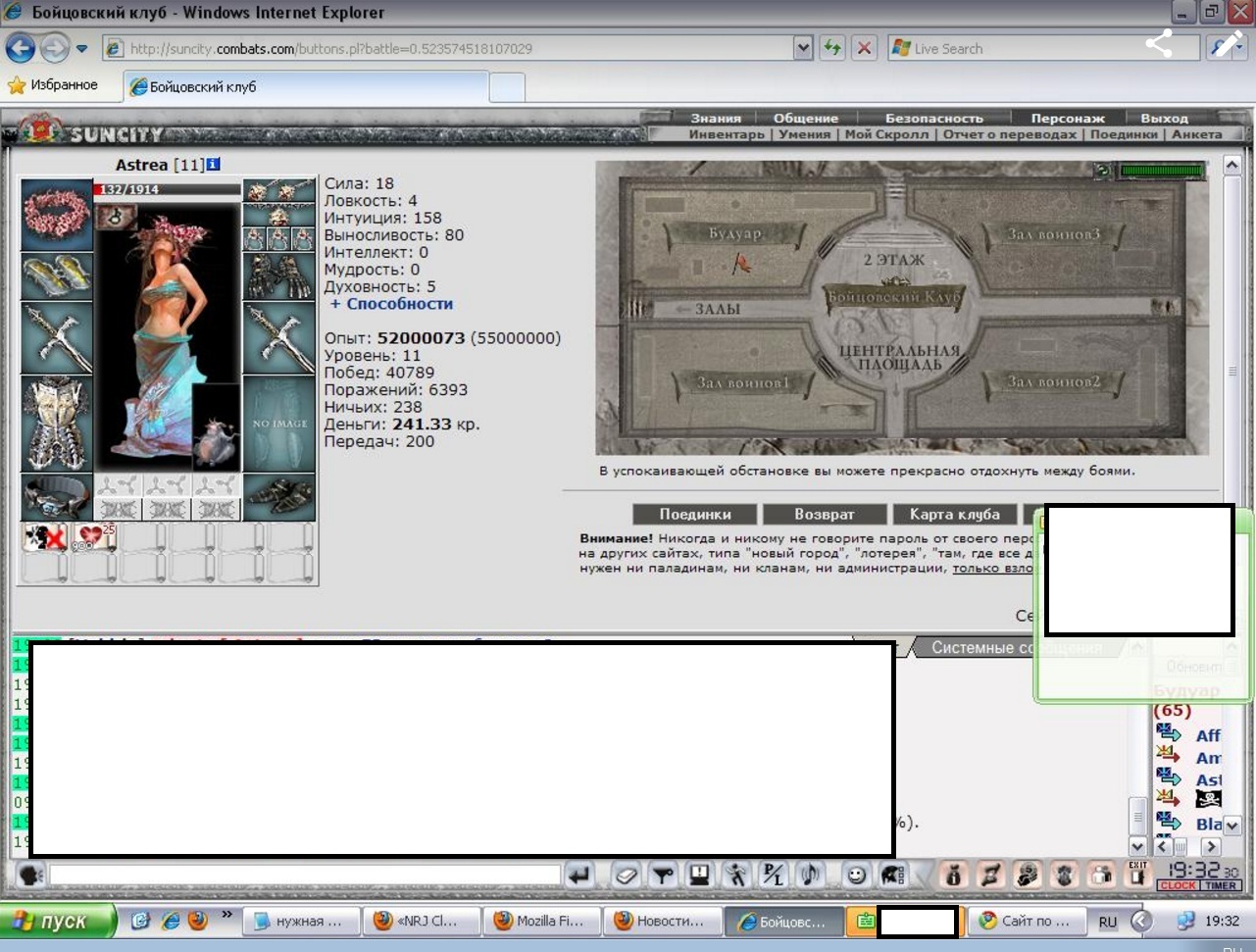This screenshot has height=952, width=1256.
Task: Click the EXIT door icon
Action: [1137, 874]
